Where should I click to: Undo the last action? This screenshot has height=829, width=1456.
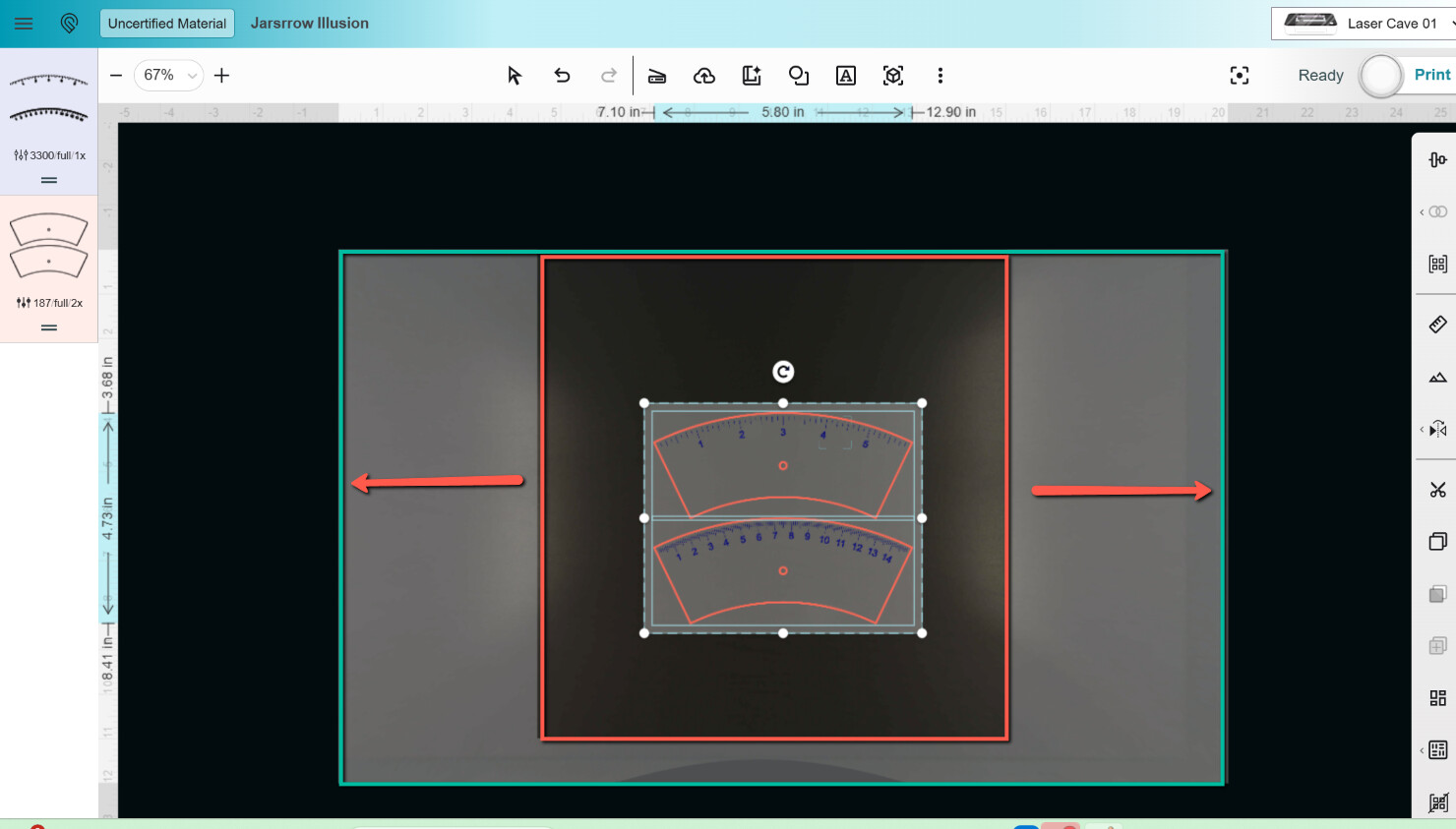562,76
